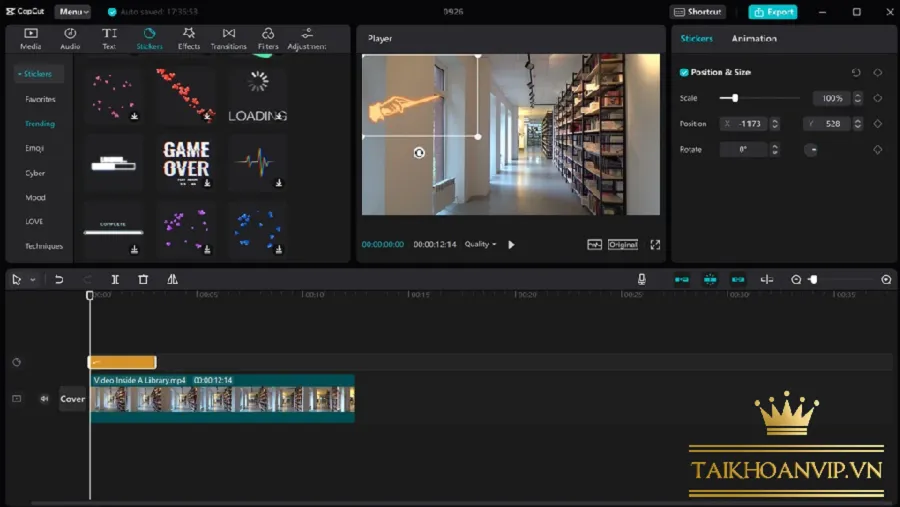Download the purple hearts sticker
This screenshot has width=900, height=507.
[x=207, y=250]
